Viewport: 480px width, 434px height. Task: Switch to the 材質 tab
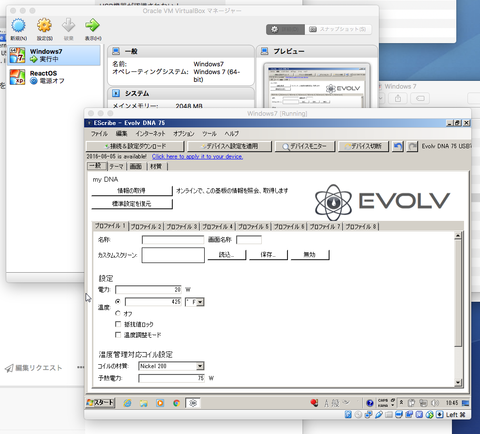tap(156, 166)
